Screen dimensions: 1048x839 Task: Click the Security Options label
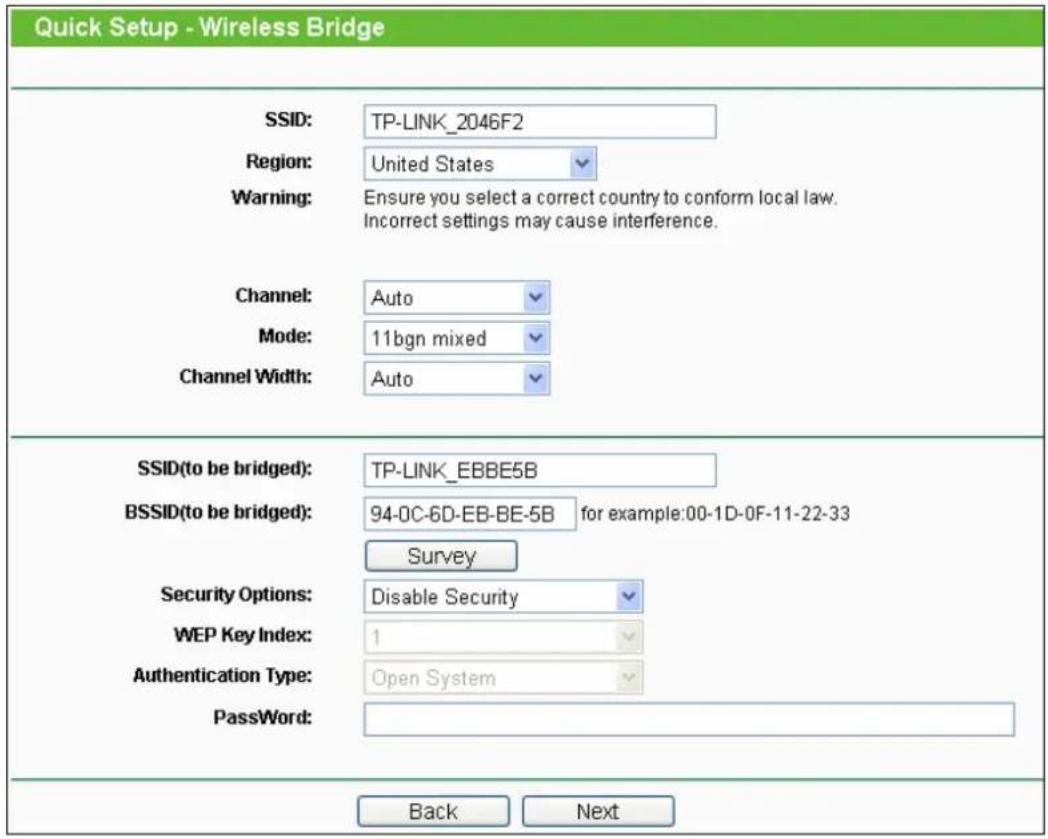(236, 594)
